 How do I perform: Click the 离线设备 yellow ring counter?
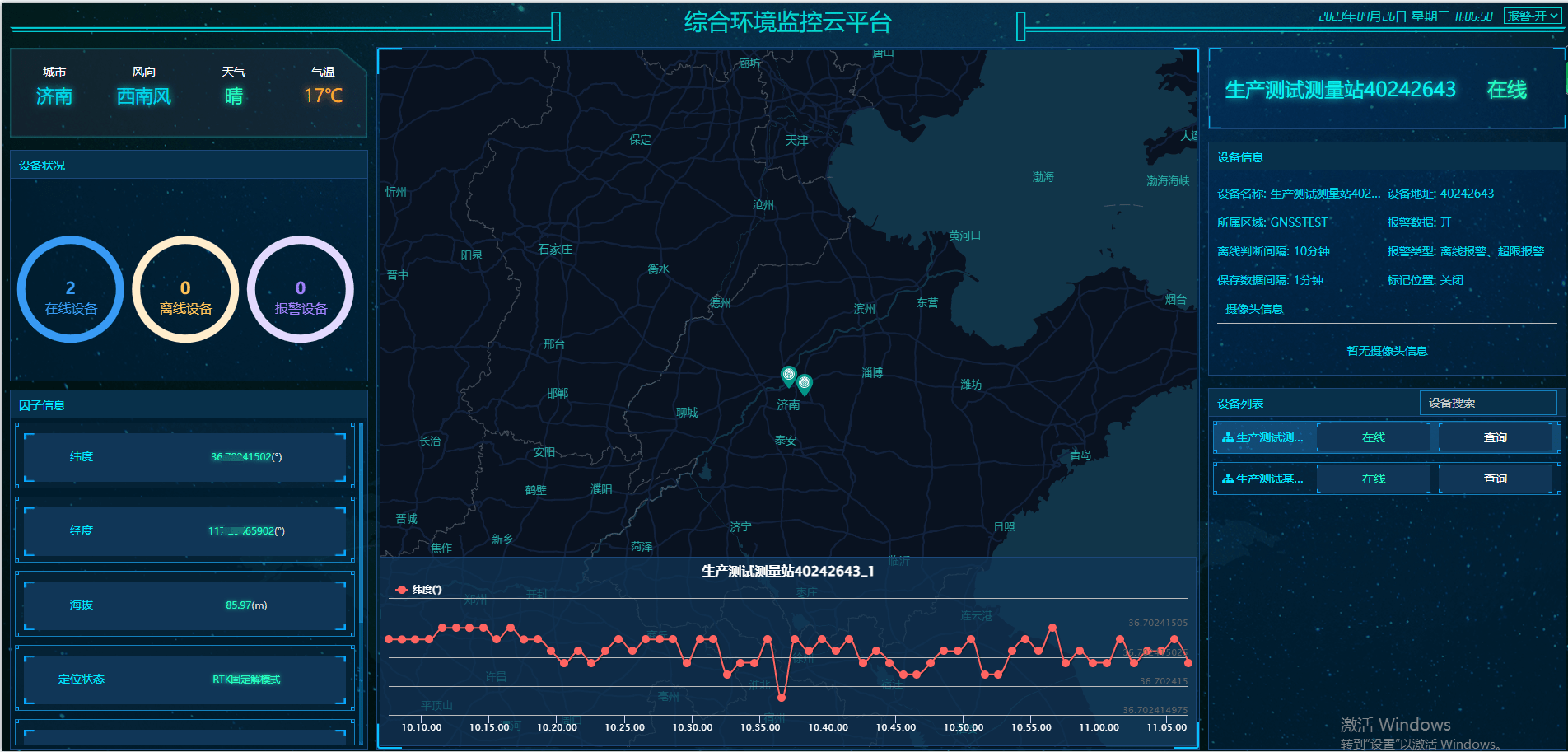[x=185, y=289]
